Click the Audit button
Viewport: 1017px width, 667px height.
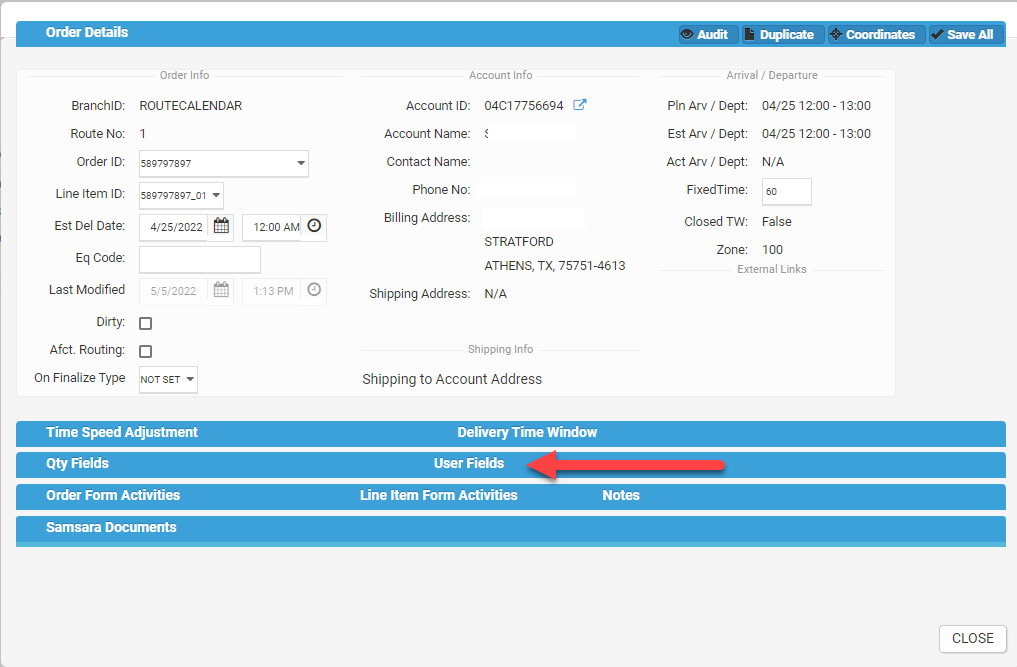(x=708, y=34)
